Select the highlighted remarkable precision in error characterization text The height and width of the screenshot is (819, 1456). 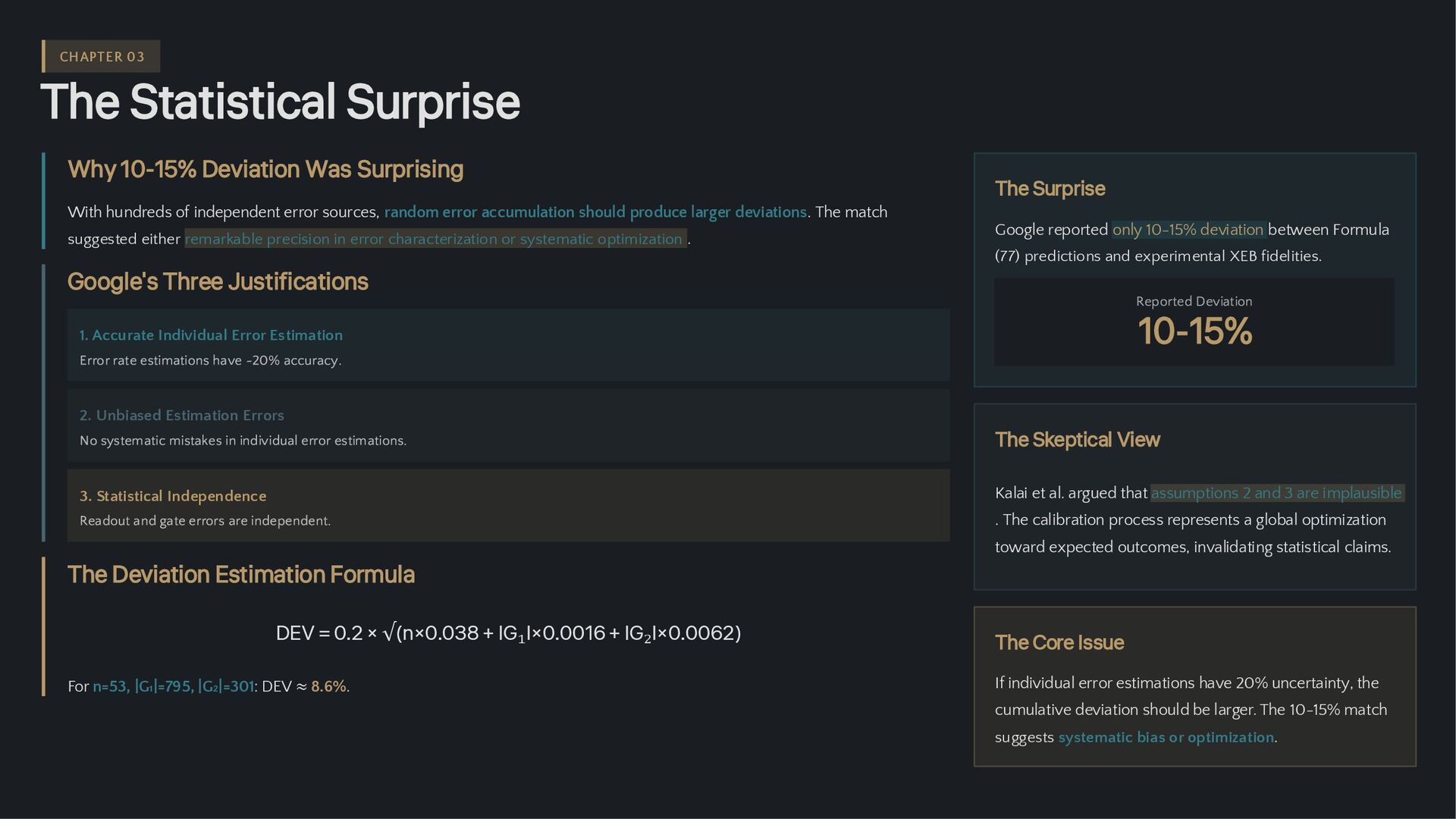(435, 239)
